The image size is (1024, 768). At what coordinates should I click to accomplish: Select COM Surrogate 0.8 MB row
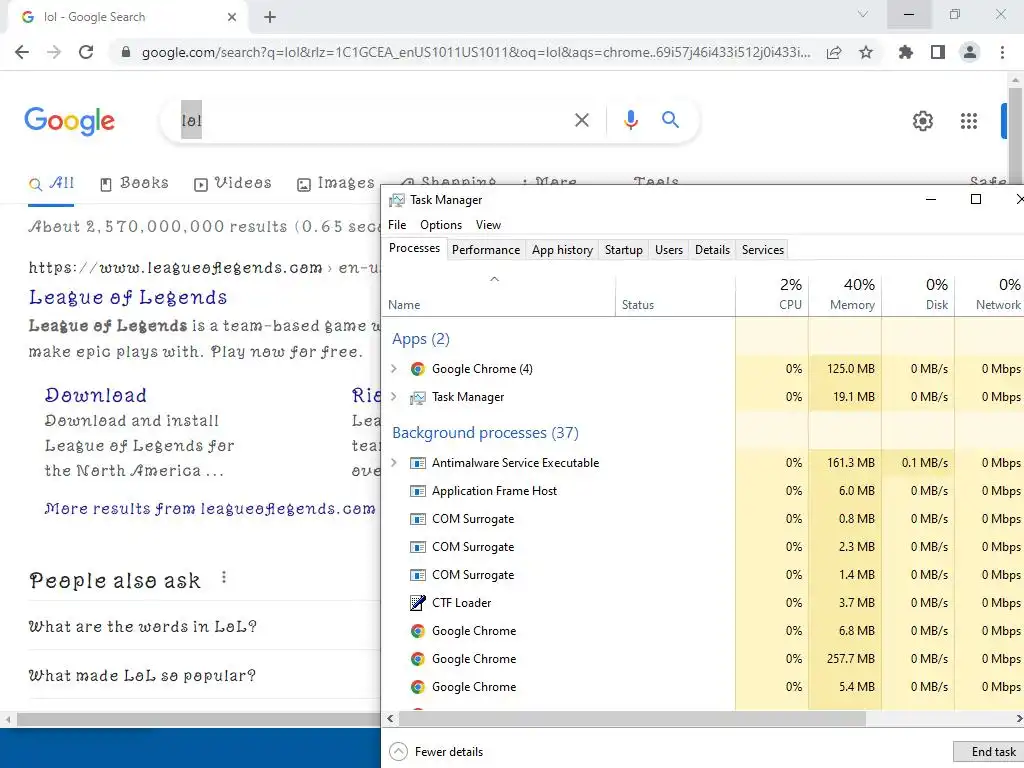pos(703,519)
